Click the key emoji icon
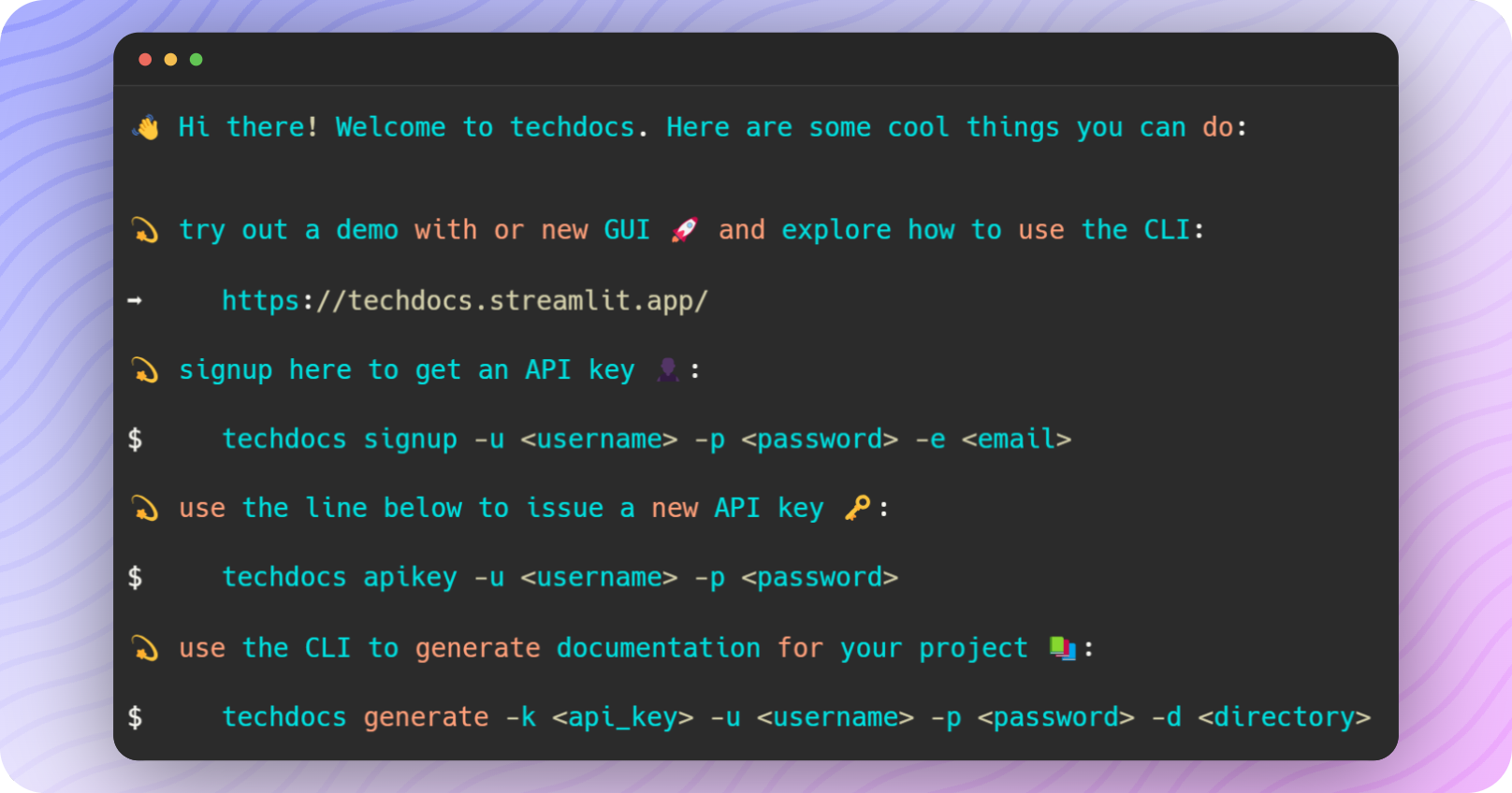This screenshot has height=793, width=1512. click(x=856, y=508)
